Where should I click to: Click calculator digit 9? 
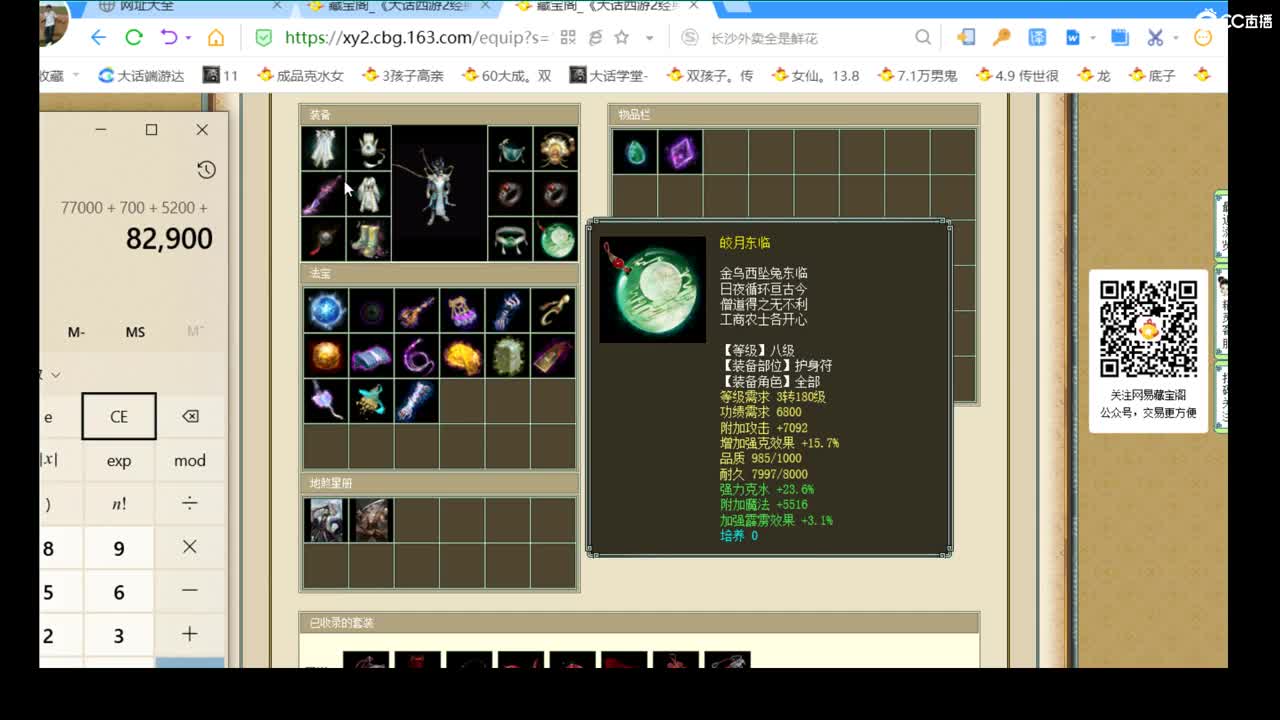click(x=119, y=548)
